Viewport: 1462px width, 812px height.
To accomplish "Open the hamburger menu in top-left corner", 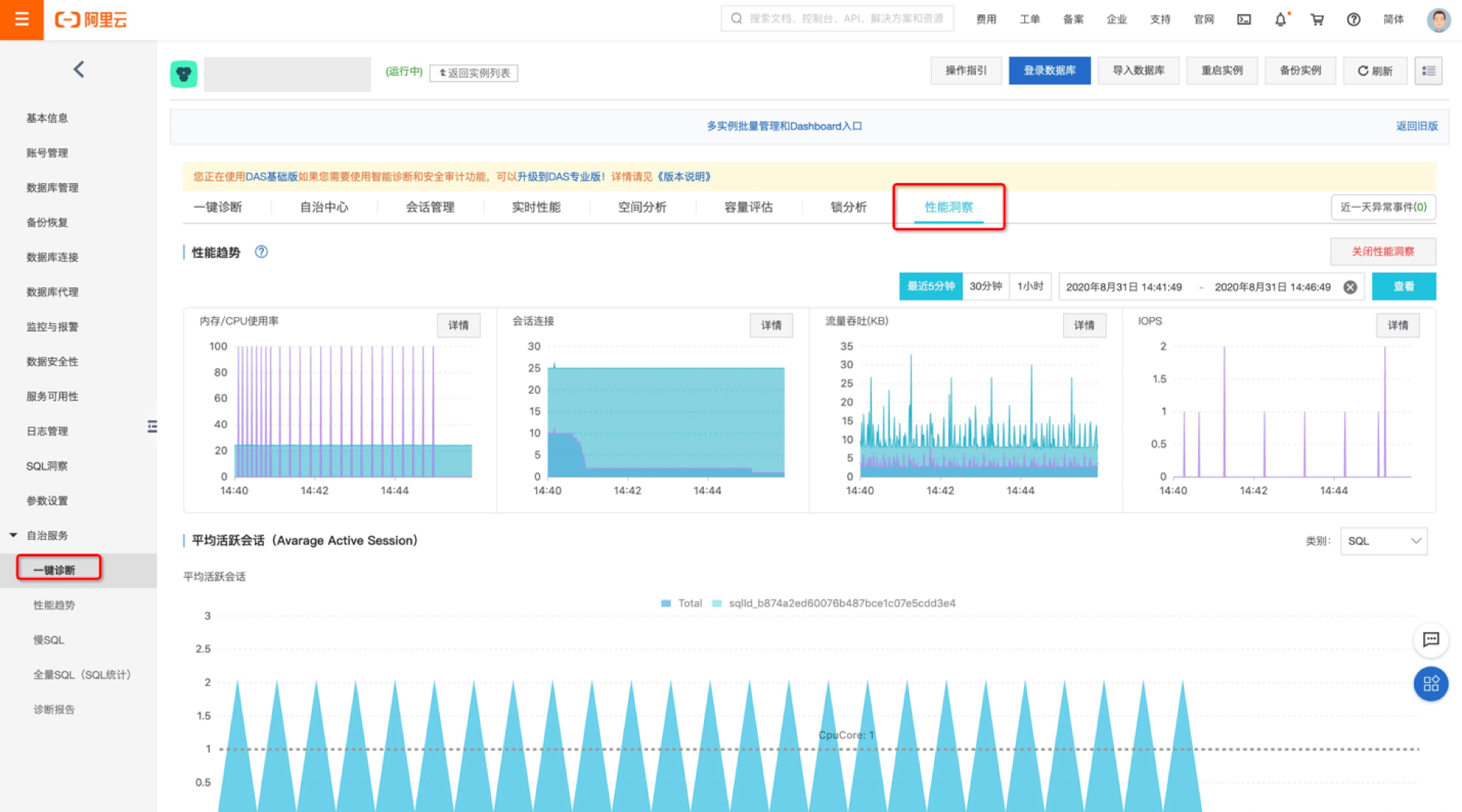I will [21, 19].
